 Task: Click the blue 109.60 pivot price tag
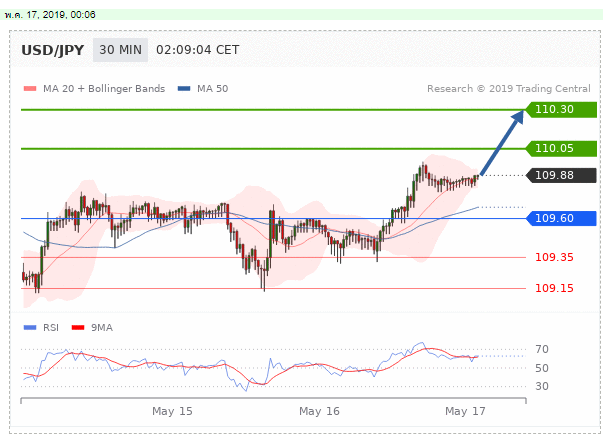pos(561,218)
